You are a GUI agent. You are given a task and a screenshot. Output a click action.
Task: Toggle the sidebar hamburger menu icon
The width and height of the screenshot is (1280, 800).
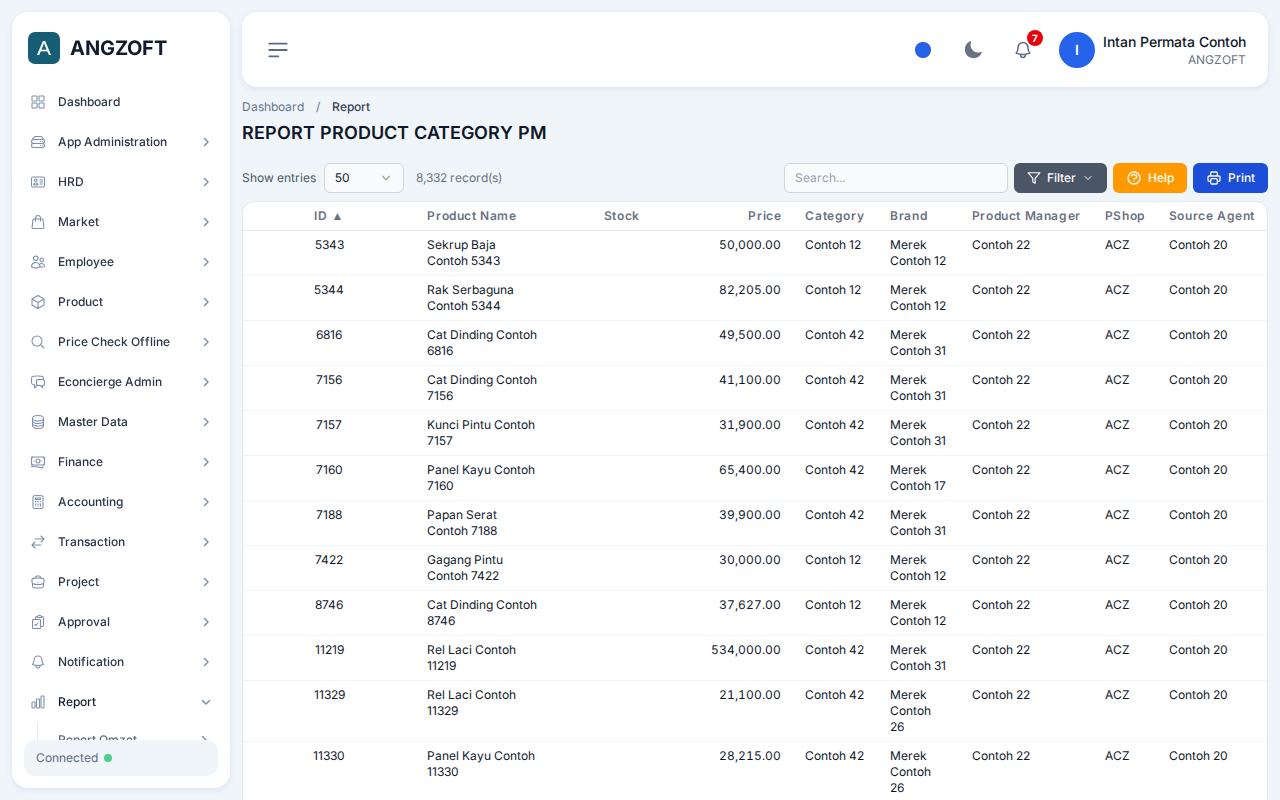278,50
